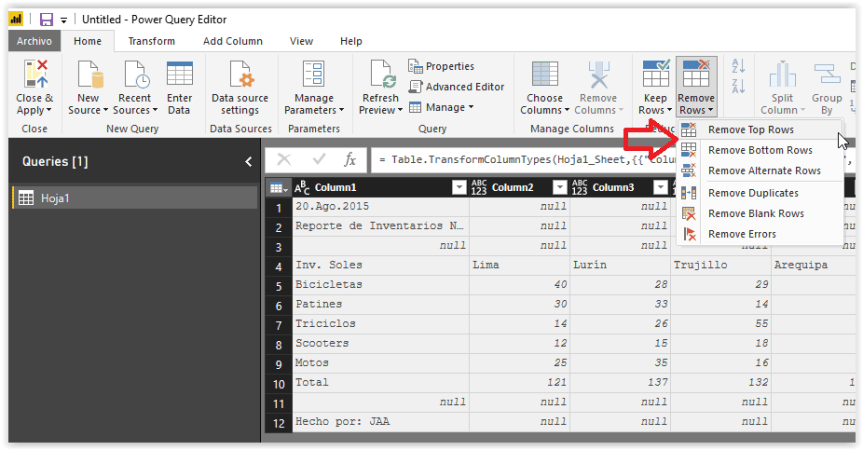Select Remove Blank Rows option
Viewport: 863px width, 450px height.
pos(755,214)
